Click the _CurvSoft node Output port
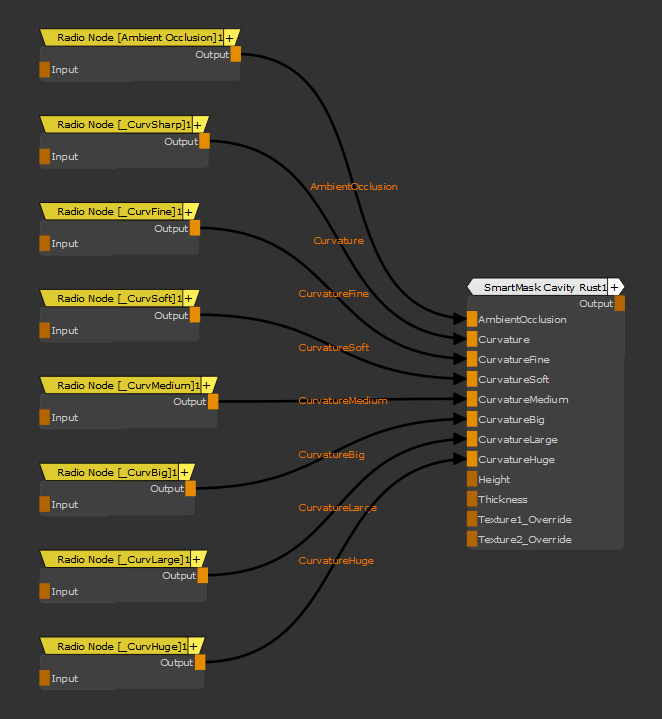Viewport: 662px width, 719px height. click(194, 315)
